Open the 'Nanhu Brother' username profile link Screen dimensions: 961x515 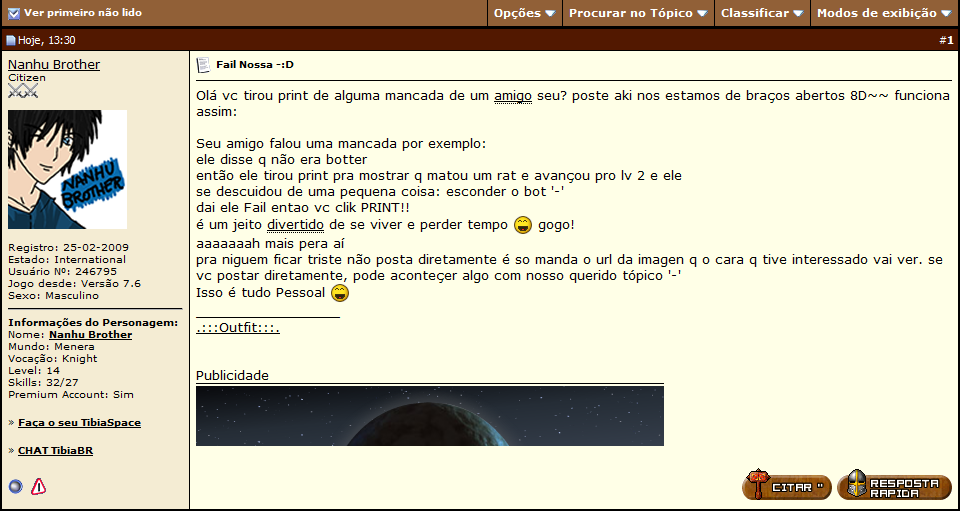[54, 64]
